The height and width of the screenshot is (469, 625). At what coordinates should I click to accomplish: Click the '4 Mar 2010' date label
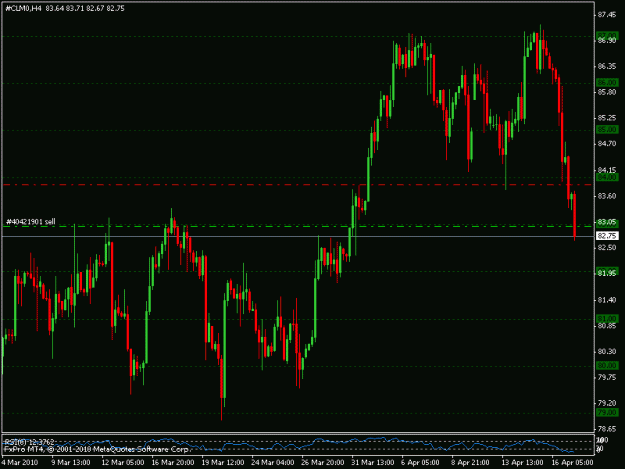[20, 463]
